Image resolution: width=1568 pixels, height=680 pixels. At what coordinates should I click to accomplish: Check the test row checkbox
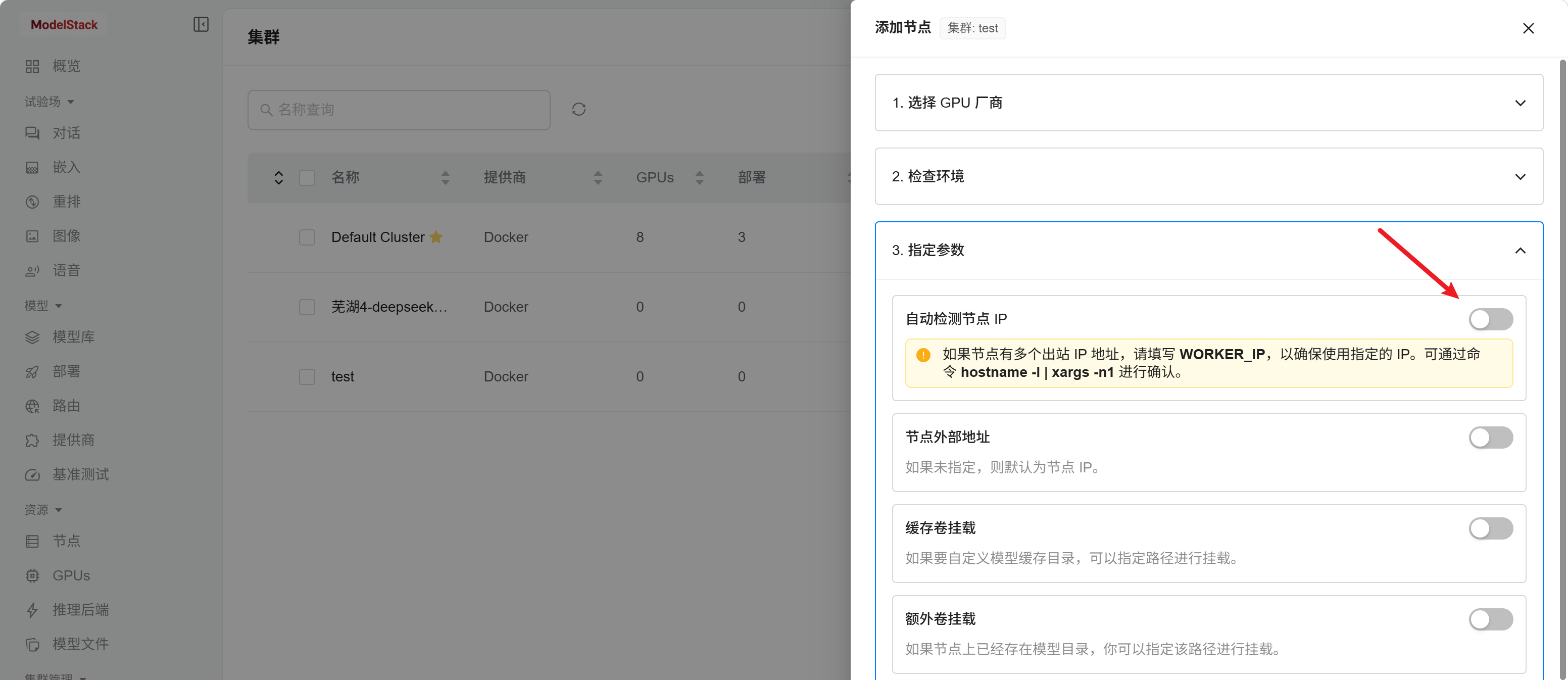[307, 377]
